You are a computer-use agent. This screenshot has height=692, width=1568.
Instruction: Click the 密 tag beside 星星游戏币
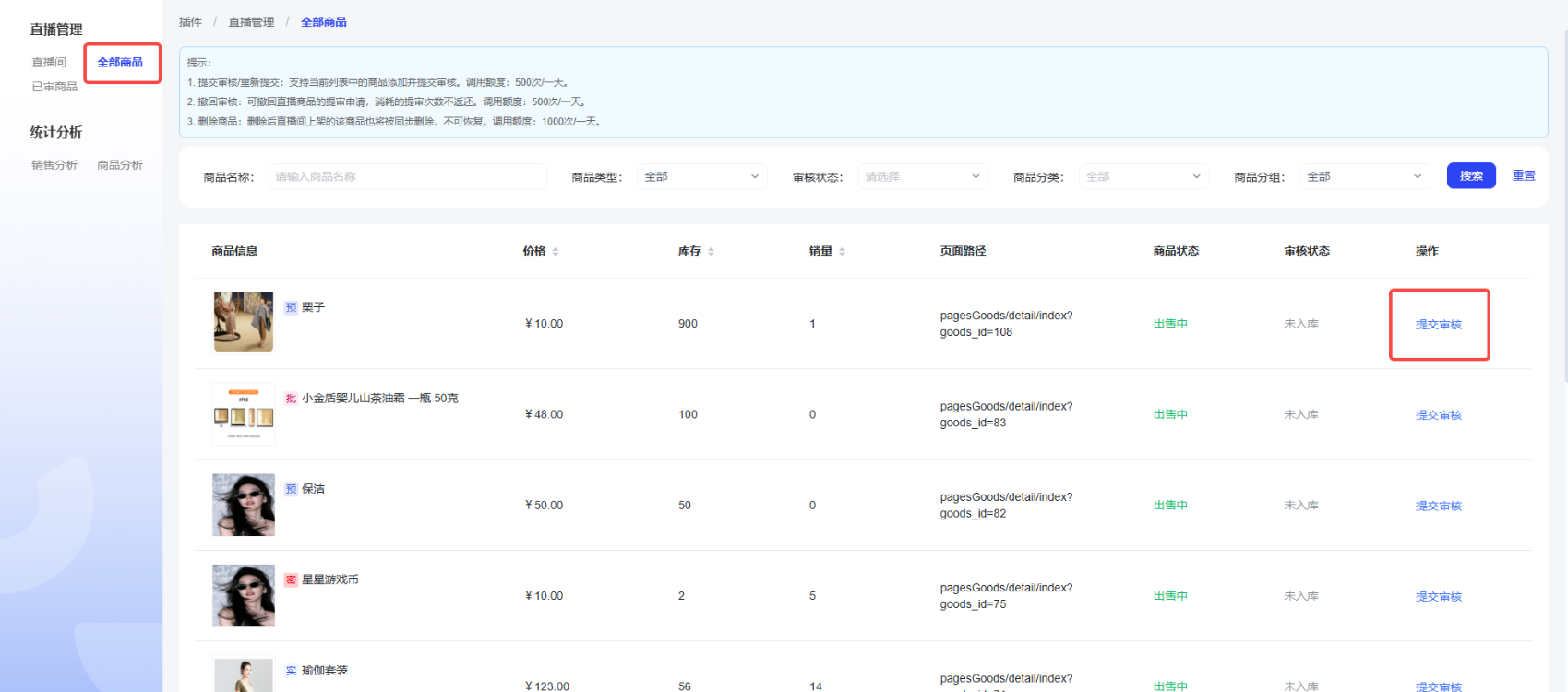(x=291, y=580)
